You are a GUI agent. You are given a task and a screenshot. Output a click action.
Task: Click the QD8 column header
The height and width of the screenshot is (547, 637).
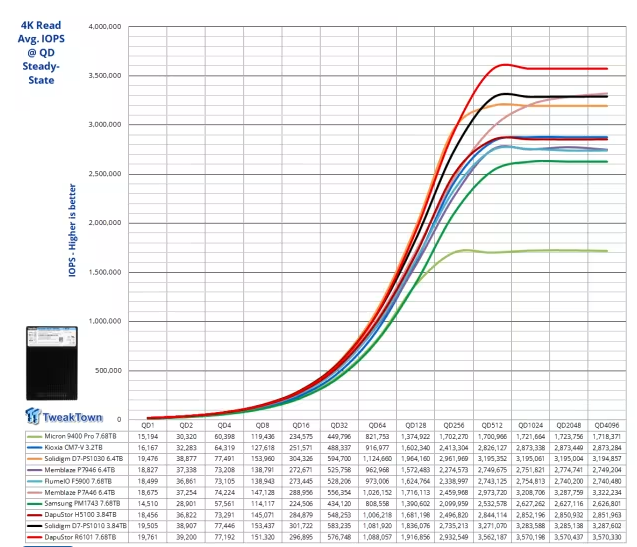coord(262,425)
